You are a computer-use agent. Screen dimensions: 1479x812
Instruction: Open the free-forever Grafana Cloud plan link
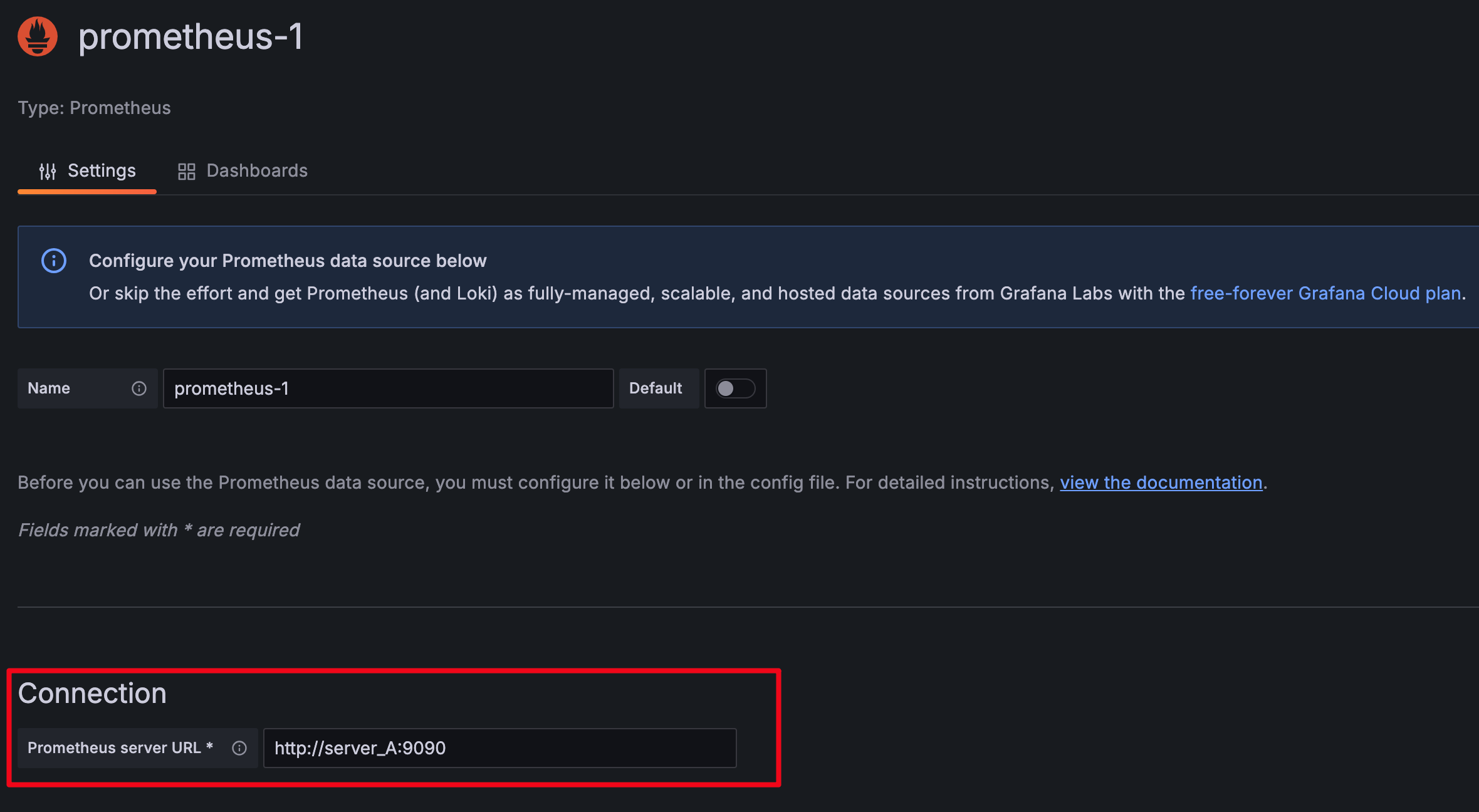pyautogui.click(x=1325, y=293)
